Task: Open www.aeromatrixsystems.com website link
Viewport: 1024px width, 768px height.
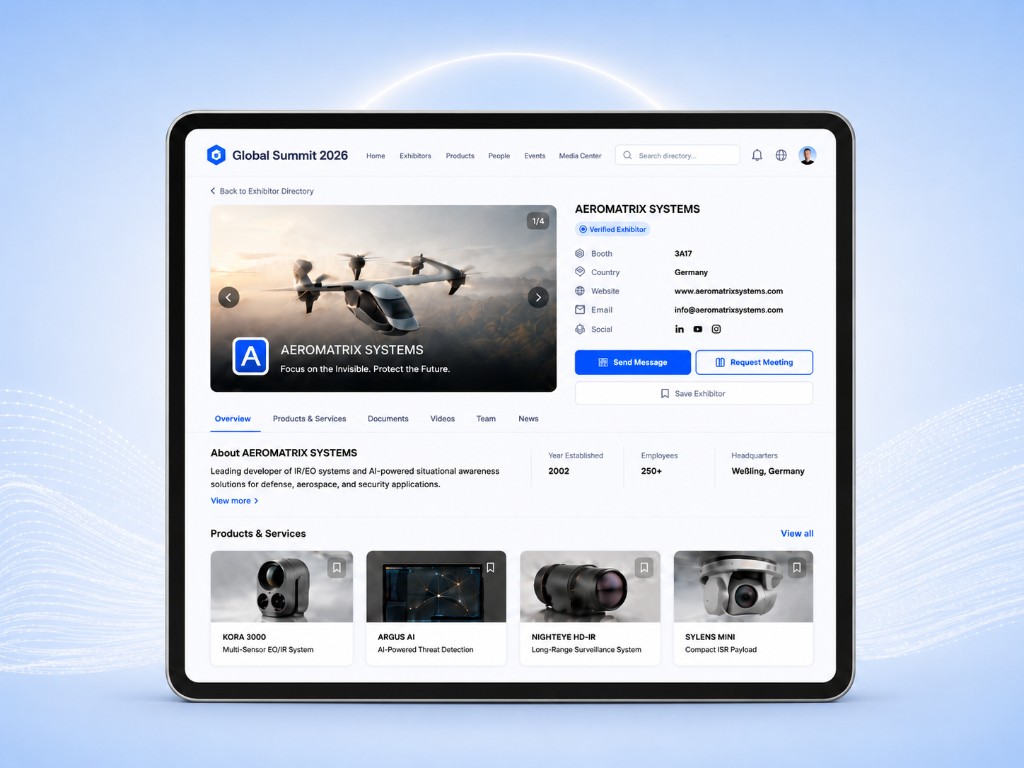Action: (x=728, y=291)
